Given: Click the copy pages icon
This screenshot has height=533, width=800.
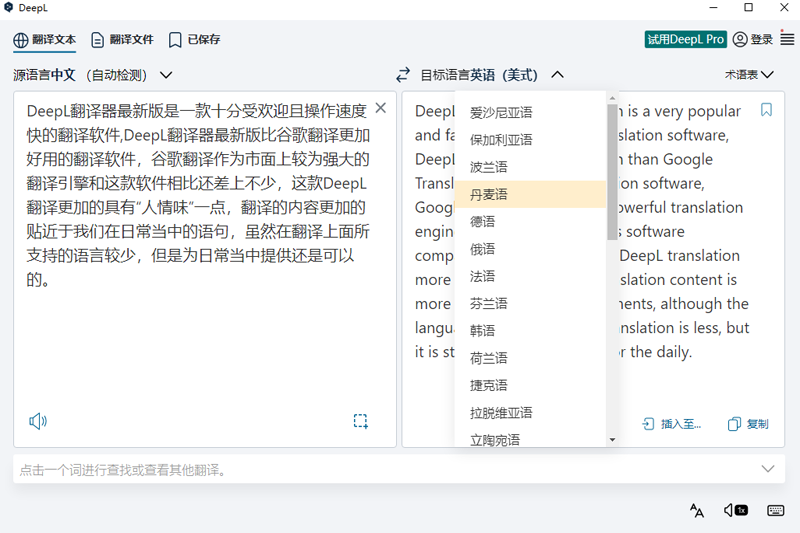Looking at the screenshot, I should click(x=734, y=424).
